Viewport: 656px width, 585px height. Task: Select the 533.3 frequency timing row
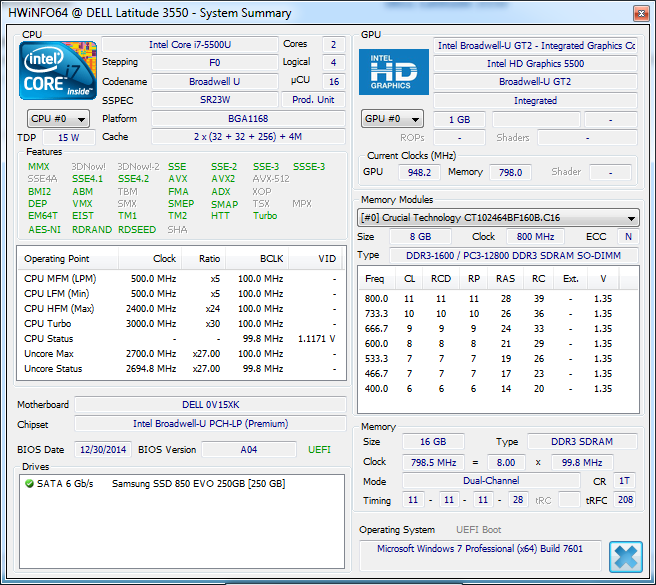[498, 359]
